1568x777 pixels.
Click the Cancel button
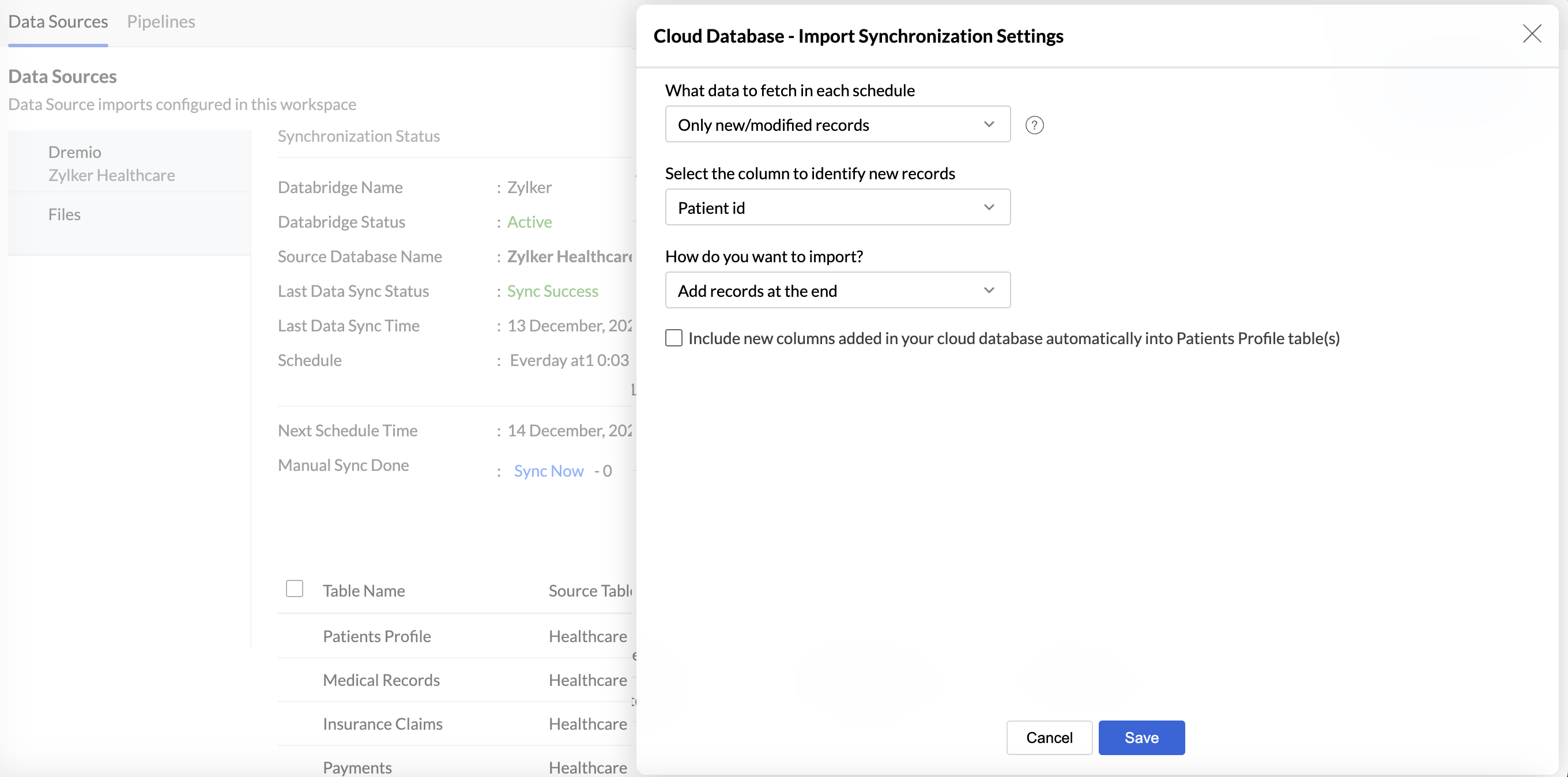pos(1049,737)
